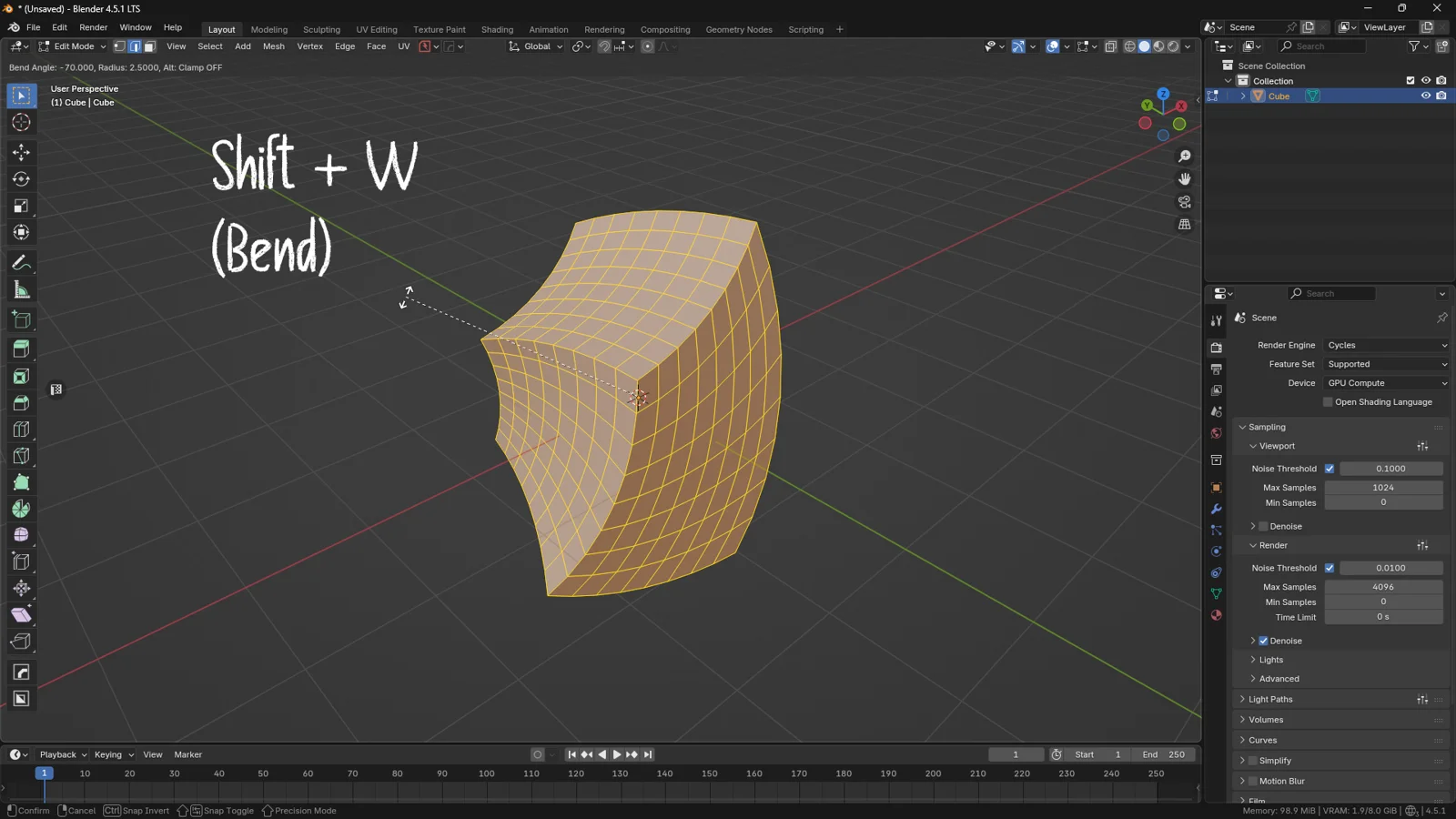Select the Measure tool
1456x819 pixels.
(x=21, y=290)
